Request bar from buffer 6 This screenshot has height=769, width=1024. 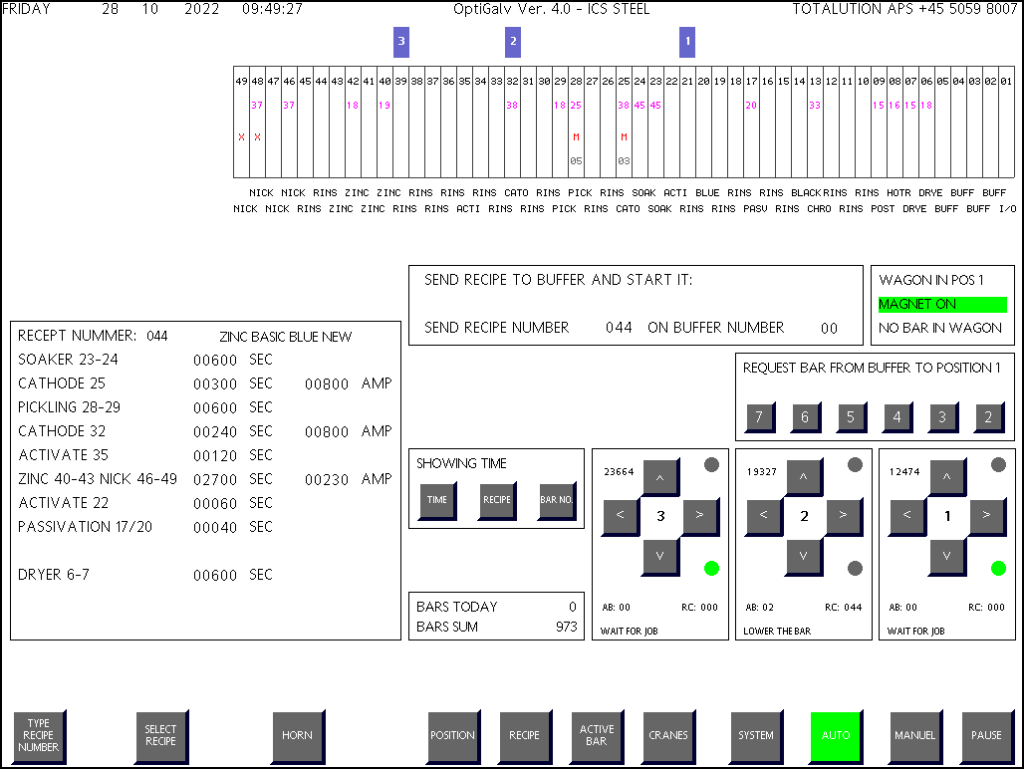point(805,418)
